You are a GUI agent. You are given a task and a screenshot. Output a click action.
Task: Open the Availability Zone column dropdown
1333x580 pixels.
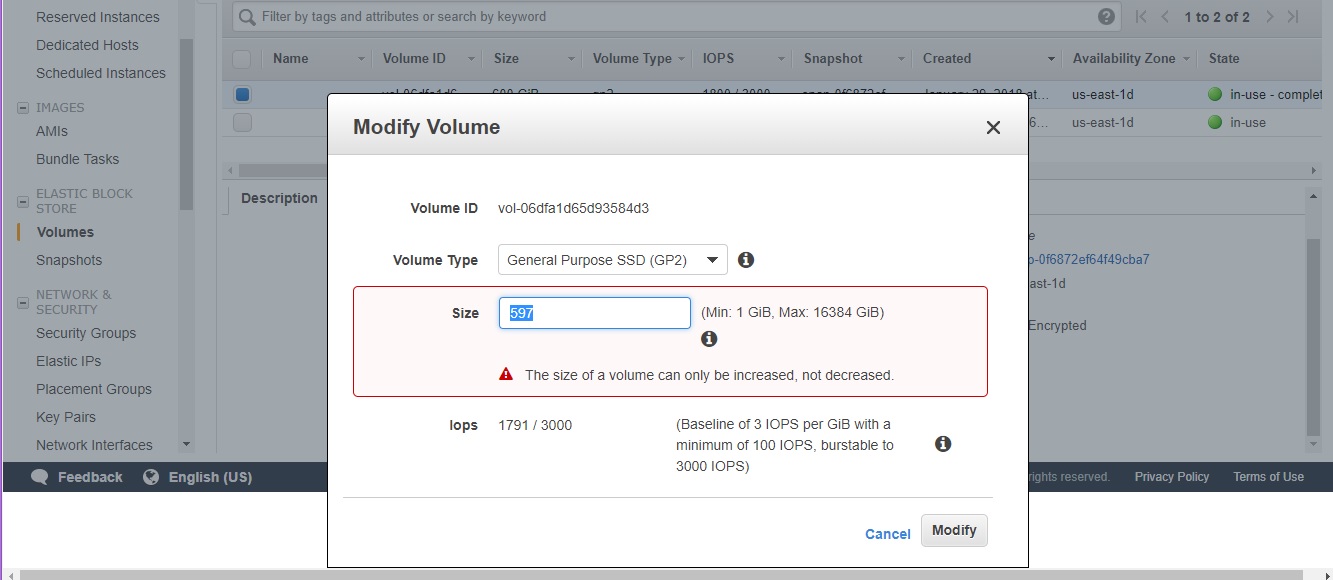click(1186, 58)
